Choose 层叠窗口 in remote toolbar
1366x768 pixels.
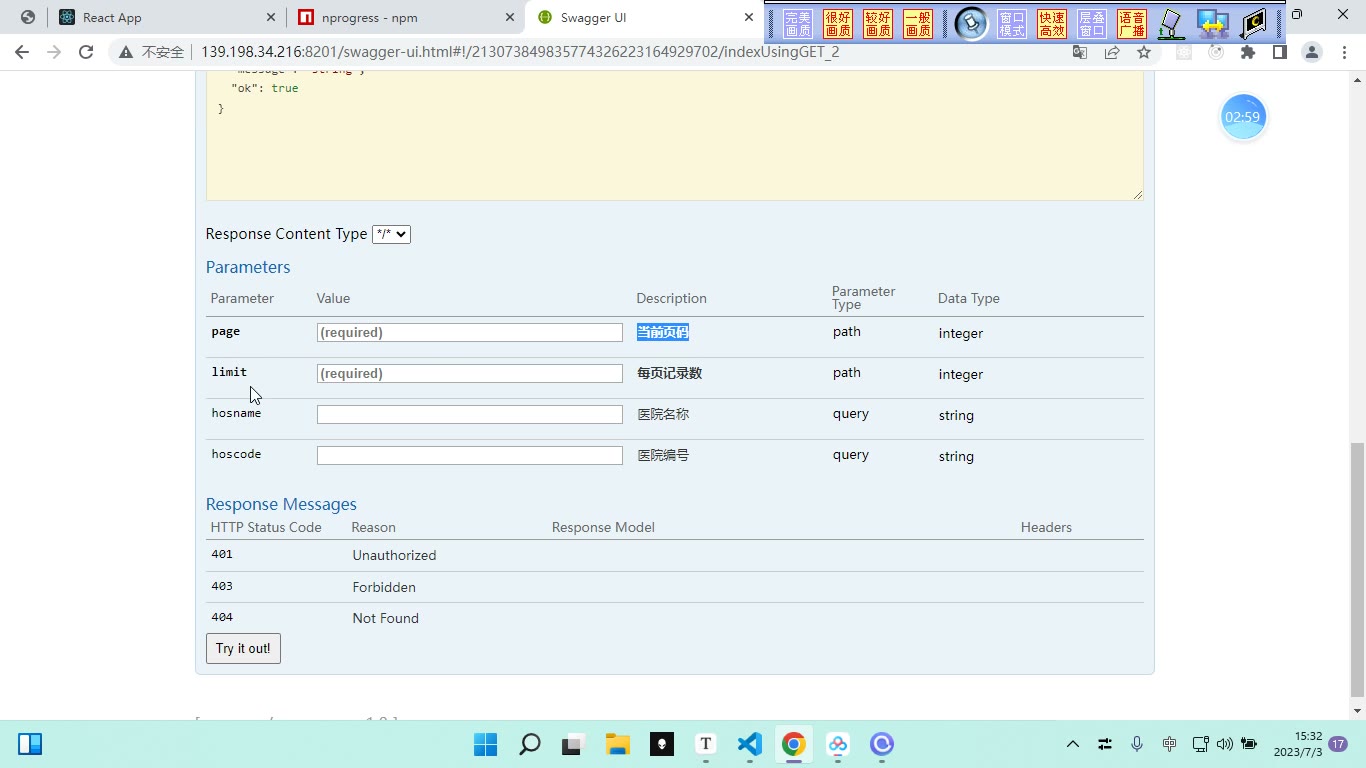coord(1092,24)
